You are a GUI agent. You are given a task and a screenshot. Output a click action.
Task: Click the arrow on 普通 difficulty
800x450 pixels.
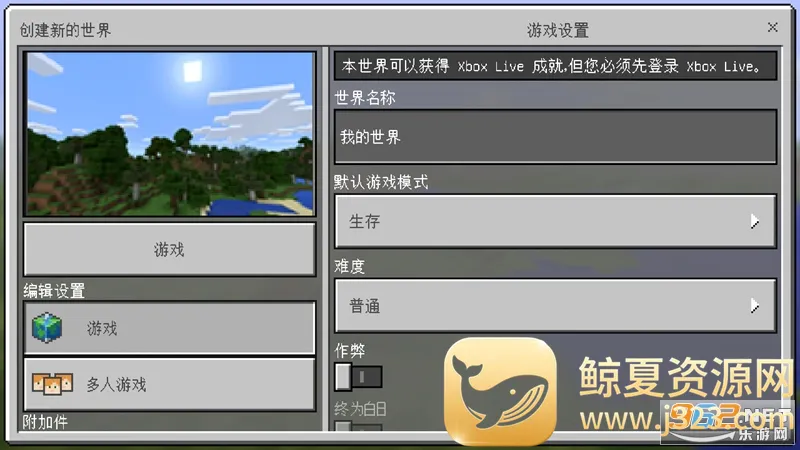pos(754,306)
